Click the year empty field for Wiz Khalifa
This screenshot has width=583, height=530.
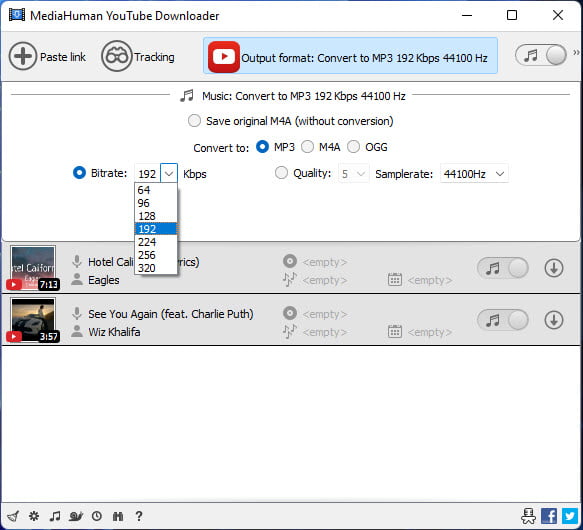(x=430, y=332)
